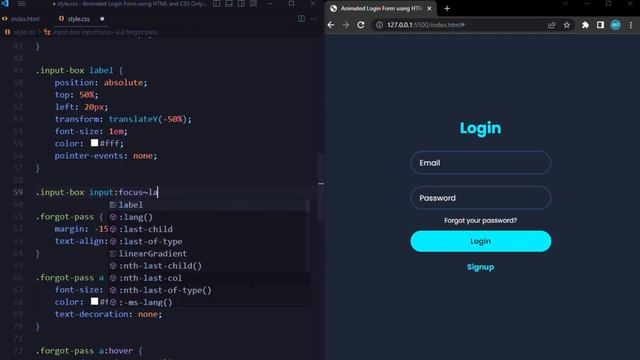Image resolution: width=640 pixels, height=360 pixels.
Task: Click the Email input field
Action: click(x=480, y=163)
